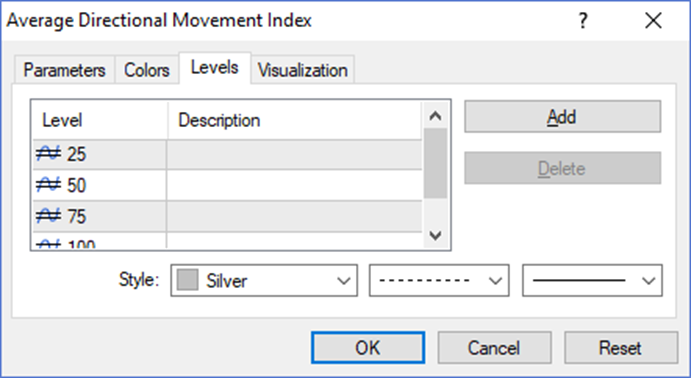Image resolution: width=691 pixels, height=378 pixels.
Task: Open the Silver color dropdown
Action: [264, 280]
